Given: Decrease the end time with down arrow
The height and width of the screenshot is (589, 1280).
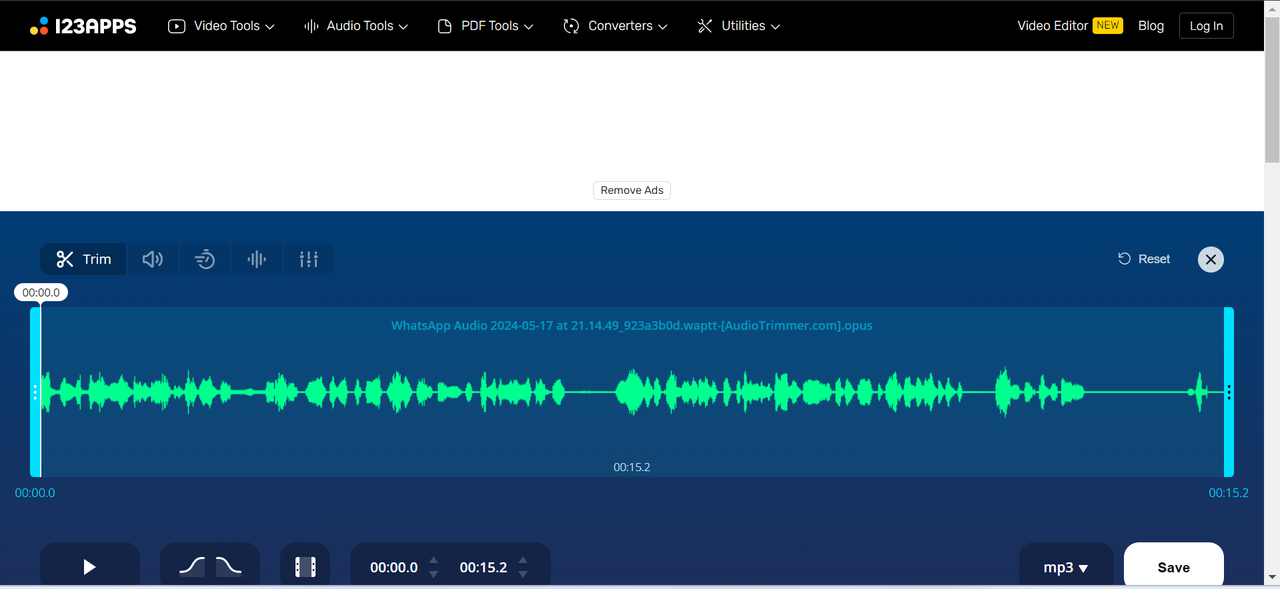Looking at the screenshot, I should (x=522, y=575).
